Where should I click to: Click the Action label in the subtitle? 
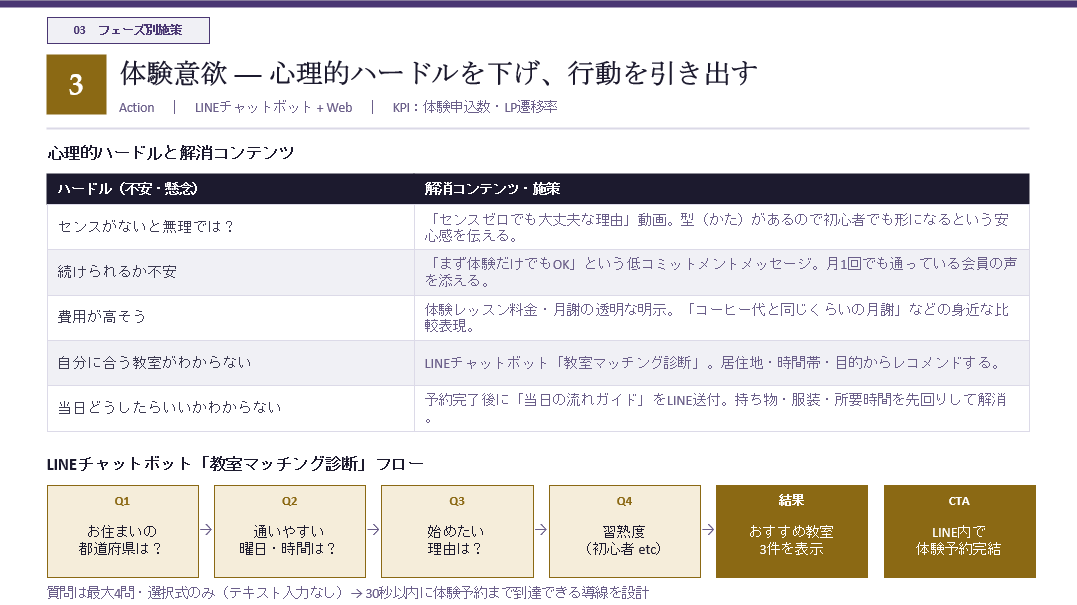135,106
